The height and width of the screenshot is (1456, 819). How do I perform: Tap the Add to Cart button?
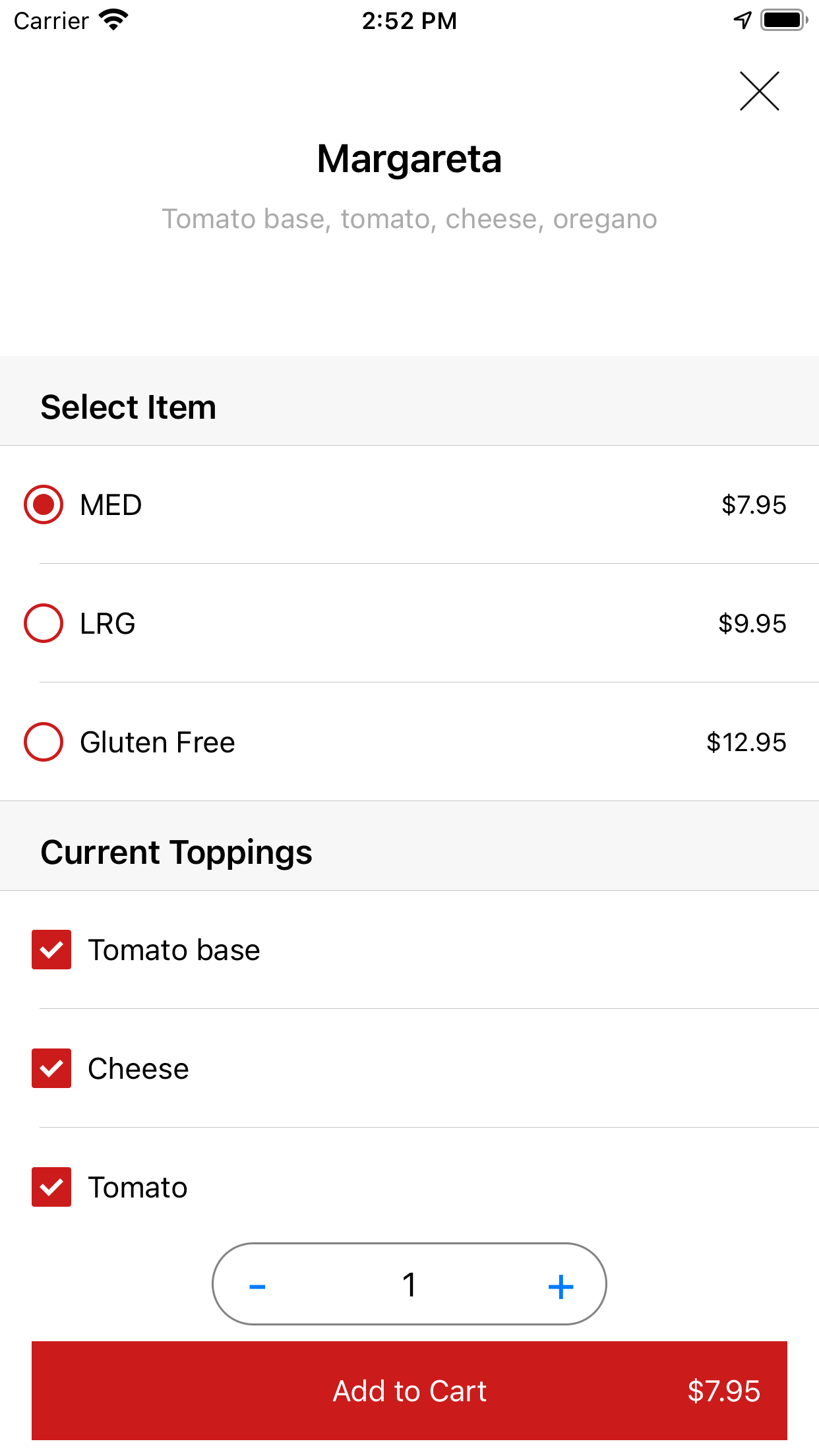tap(409, 1390)
